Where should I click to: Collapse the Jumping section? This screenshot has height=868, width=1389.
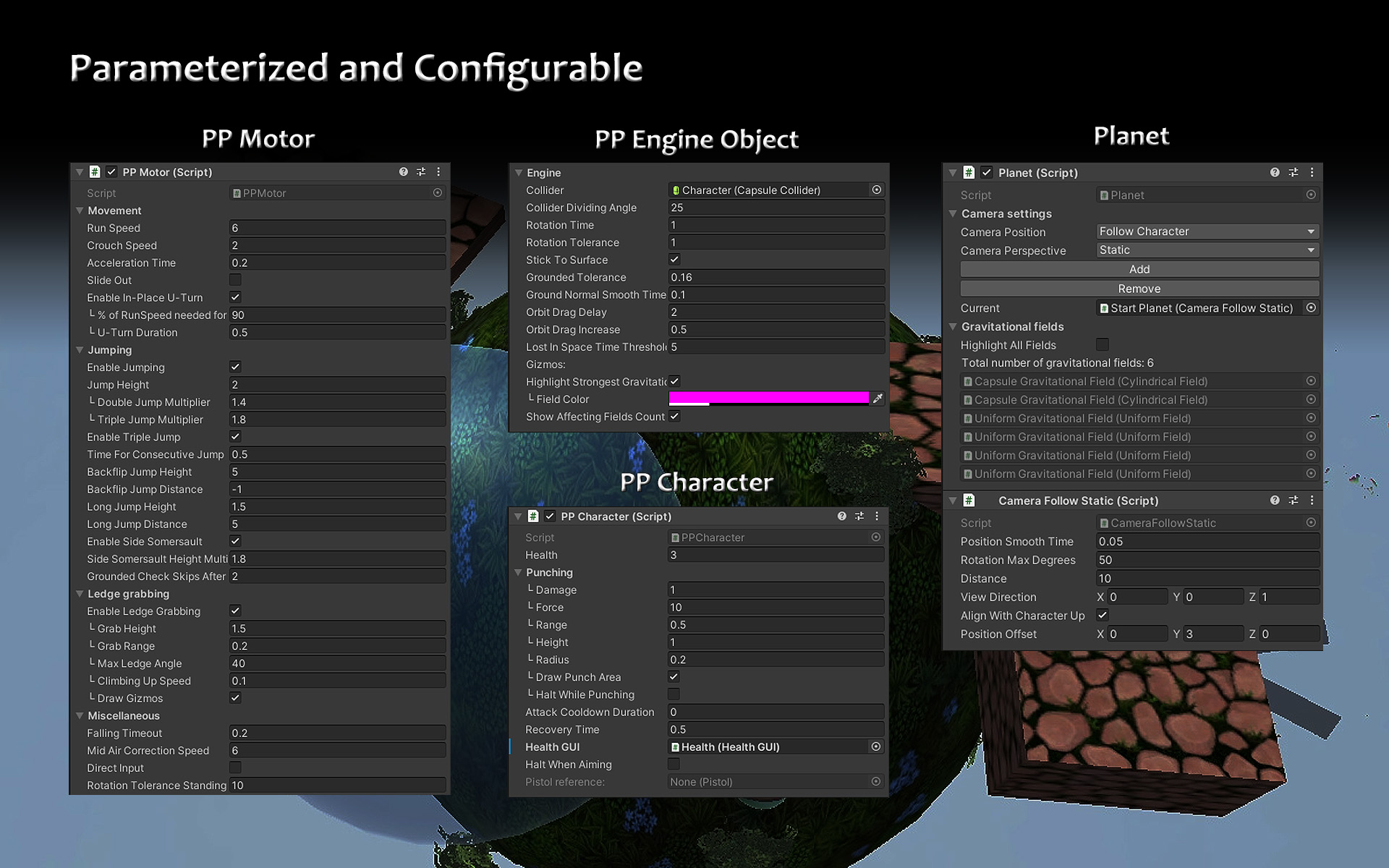[80, 350]
